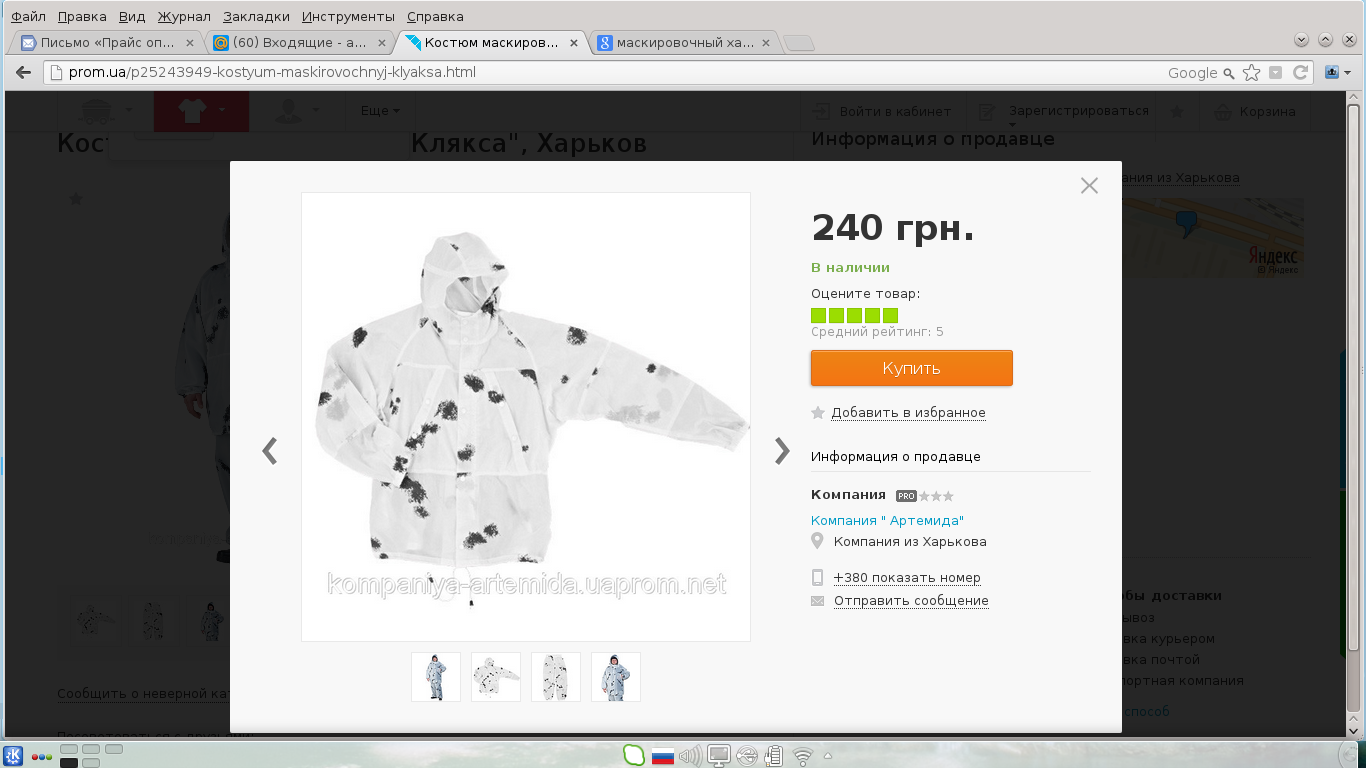Close the 'маскировочный ха...' tab
Image resolution: width=1366 pixels, height=768 pixels.
(x=766, y=43)
